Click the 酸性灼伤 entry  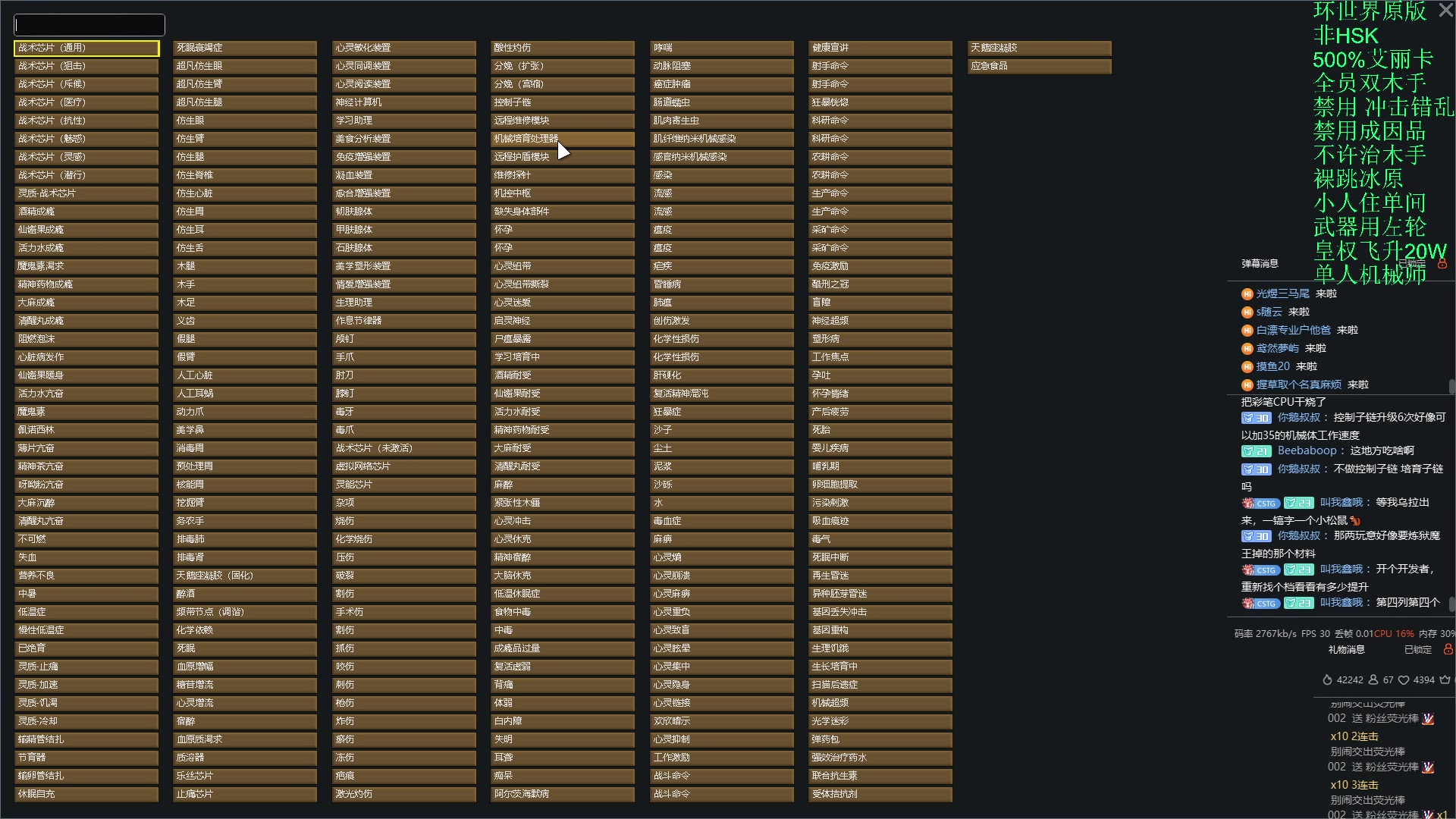point(563,48)
